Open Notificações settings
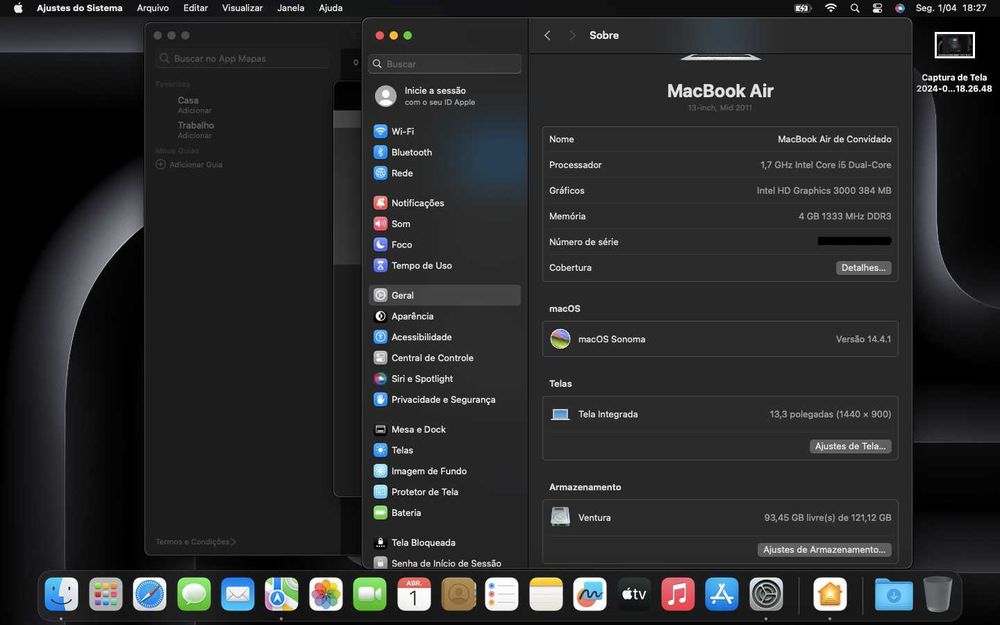This screenshot has height=625, width=1000. (445, 203)
